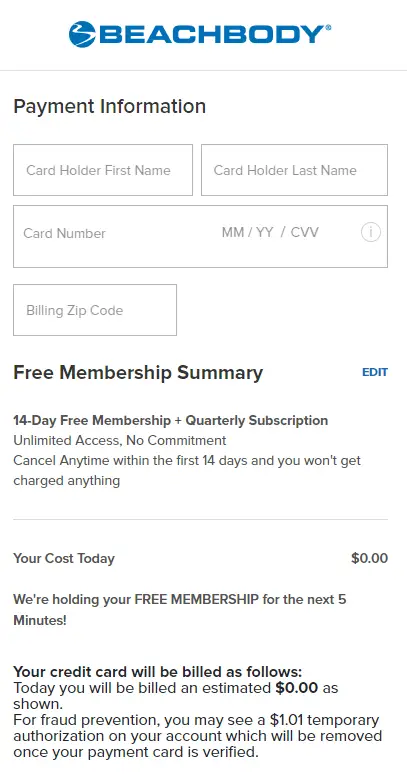Select the MM / YY expiration placeholder
Screen dimensions: 407x776
[x=248, y=232]
